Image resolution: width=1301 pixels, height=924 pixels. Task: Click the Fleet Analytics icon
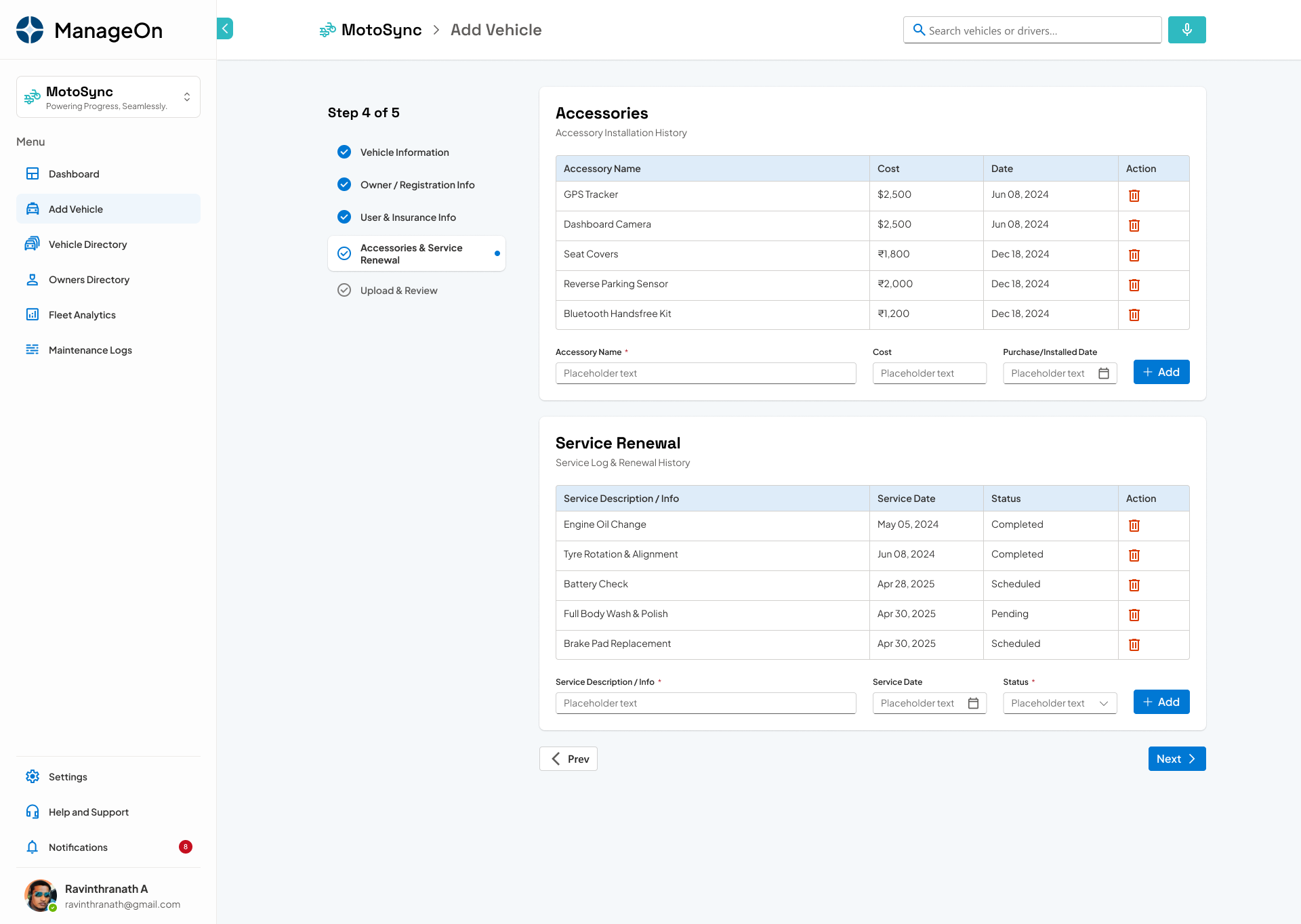coord(33,314)
